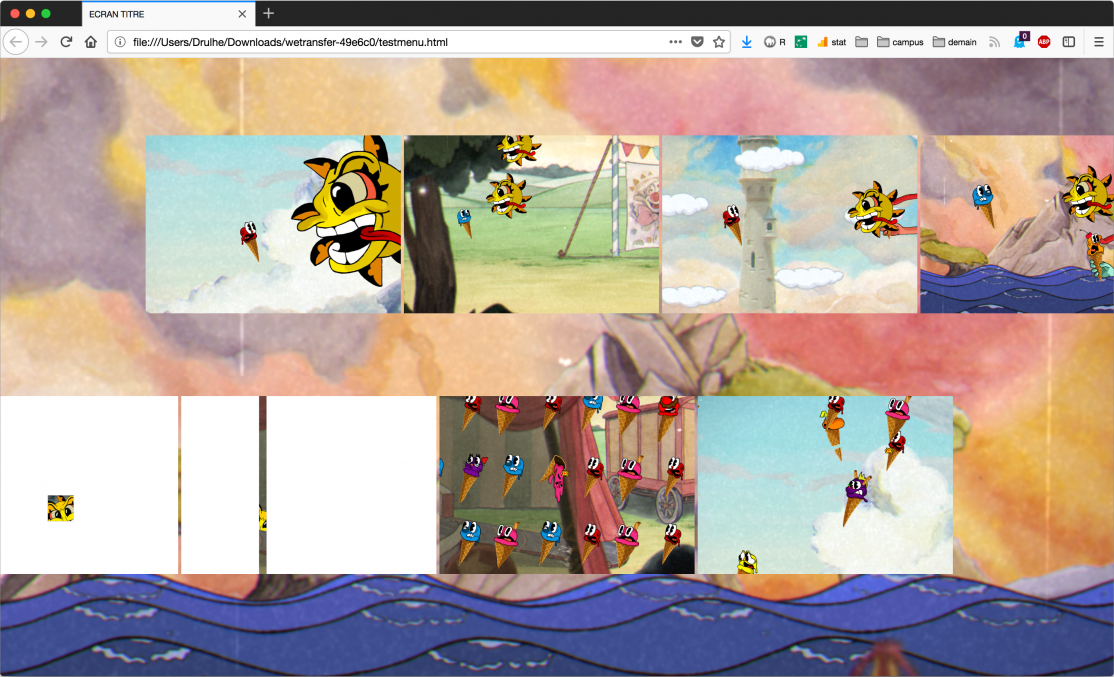Reload the current page
The width and height of the screenshot is (1114, 677).
(x=66, y=42)
